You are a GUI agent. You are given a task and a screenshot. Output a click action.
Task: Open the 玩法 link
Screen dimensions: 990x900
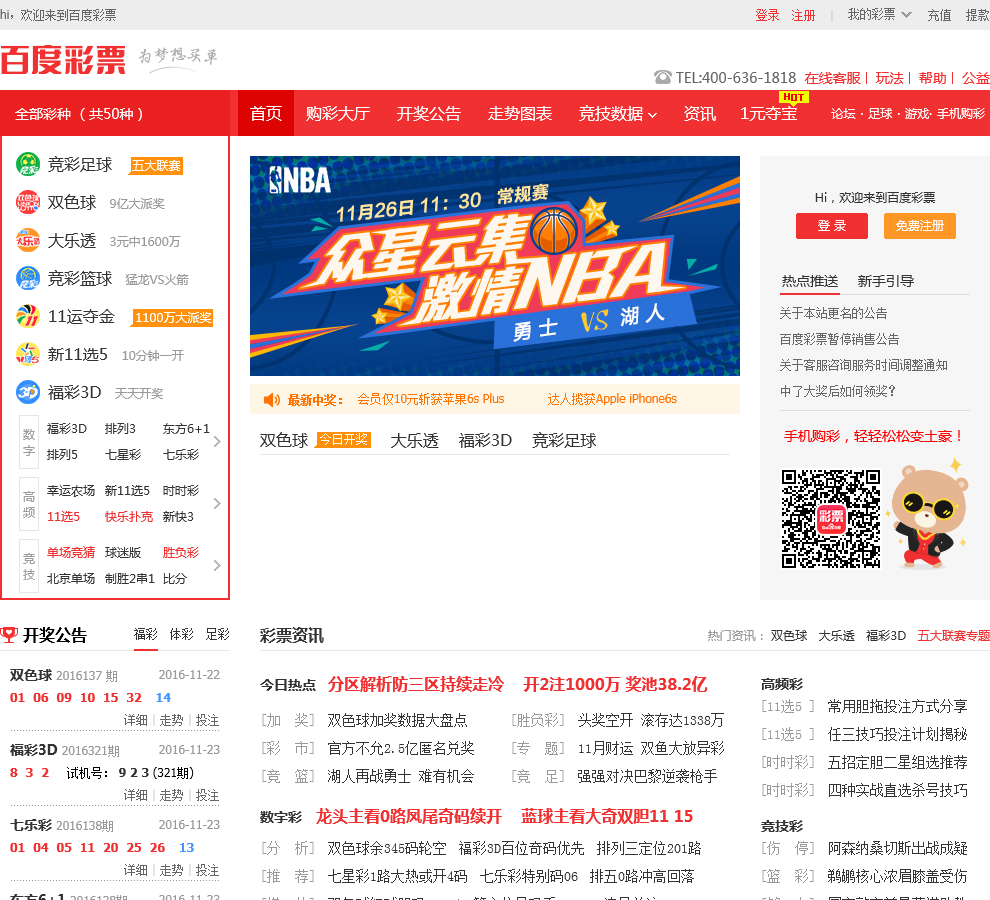coord(890,78)
